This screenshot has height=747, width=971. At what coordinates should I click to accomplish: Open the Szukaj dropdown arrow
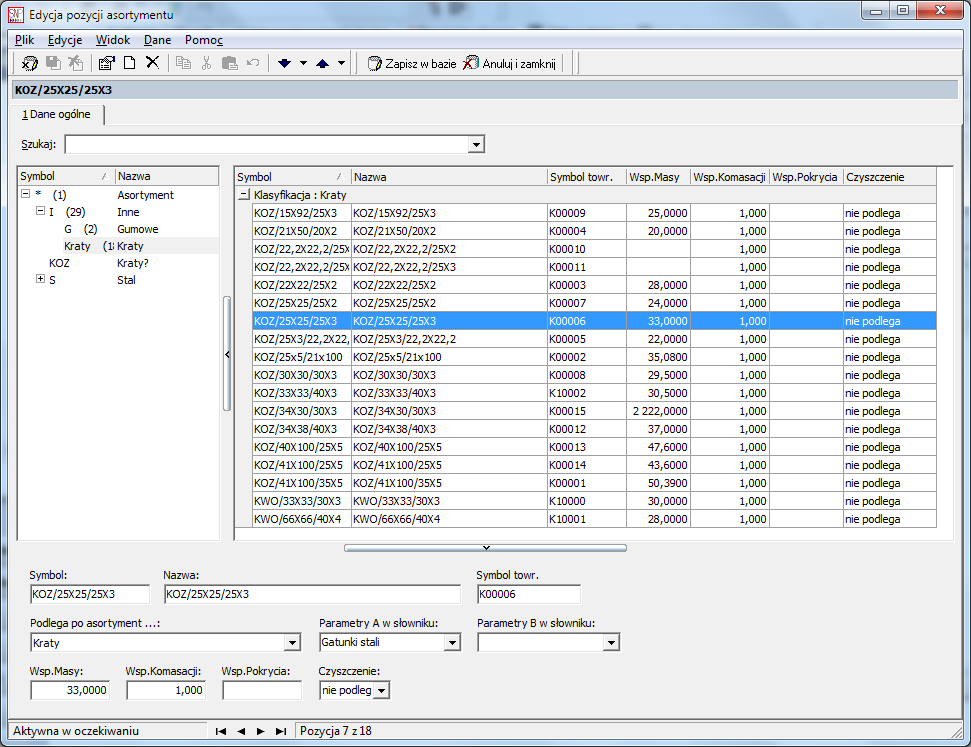coord(476,145)
